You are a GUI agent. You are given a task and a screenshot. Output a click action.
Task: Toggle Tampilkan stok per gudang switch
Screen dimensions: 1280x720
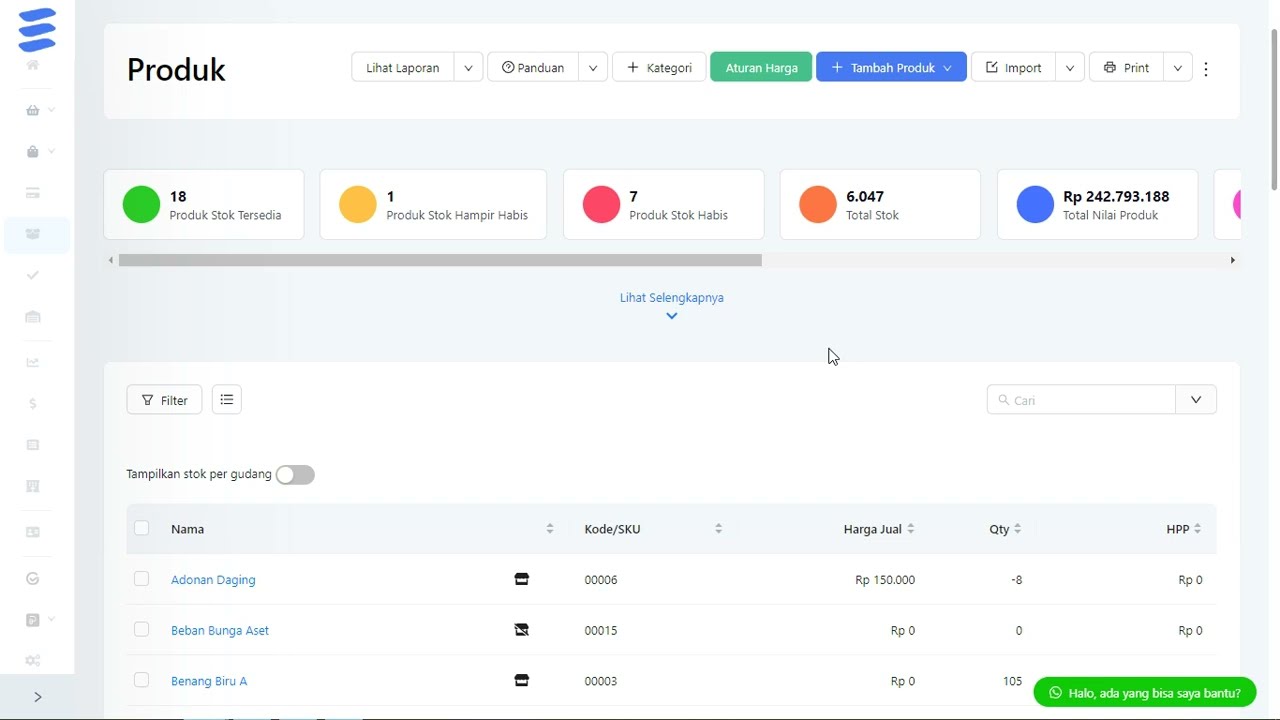click(295, 475)
